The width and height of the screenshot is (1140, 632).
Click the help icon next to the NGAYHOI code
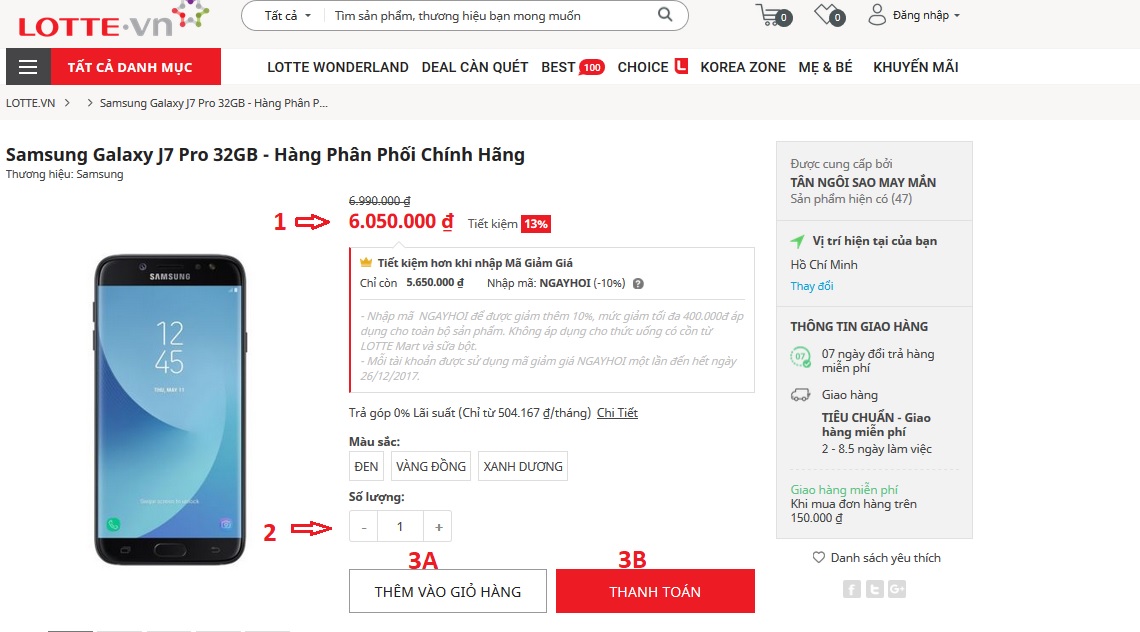(637, 283)
